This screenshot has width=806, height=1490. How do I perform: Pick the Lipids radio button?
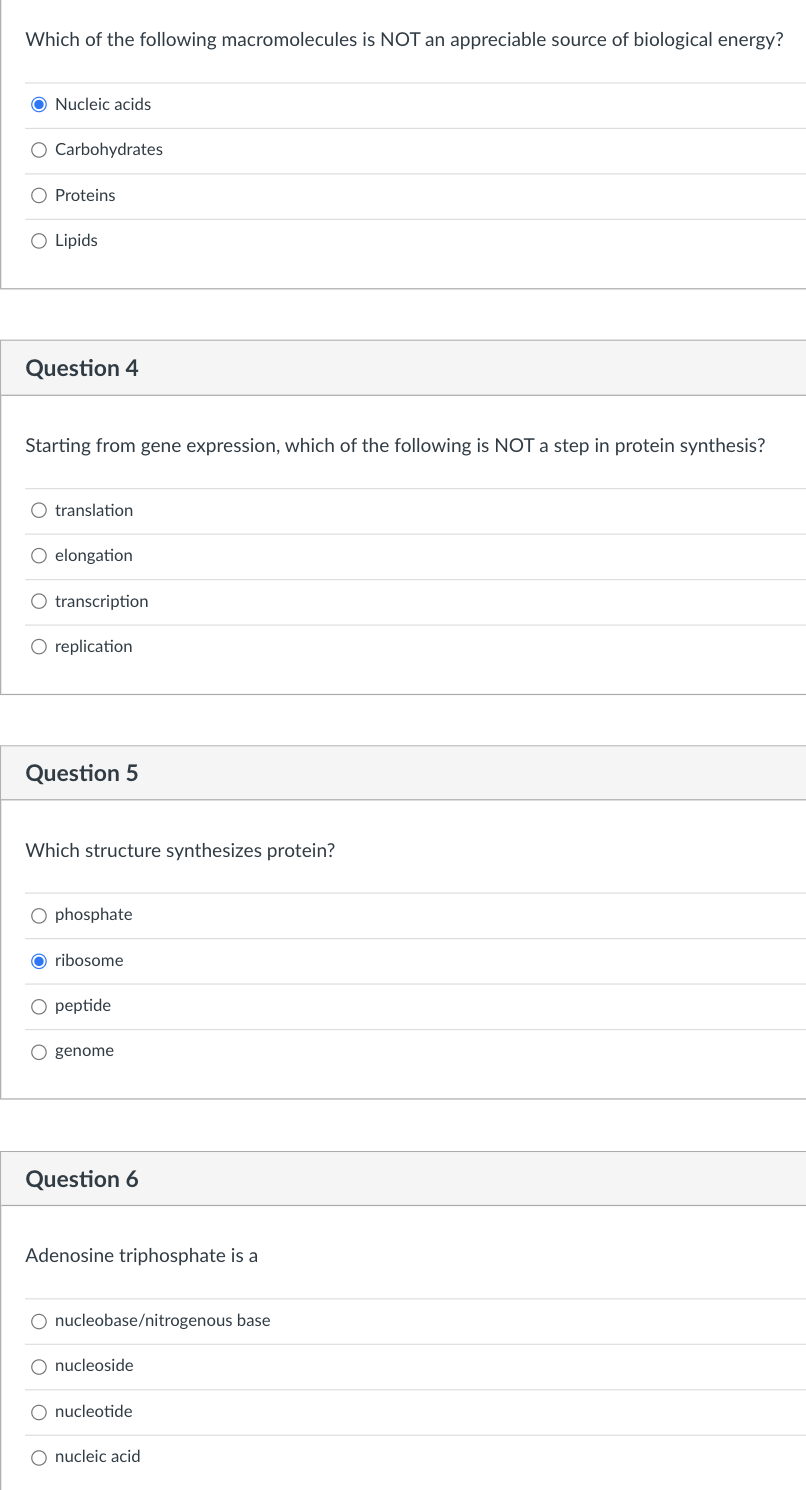point(39,241)
